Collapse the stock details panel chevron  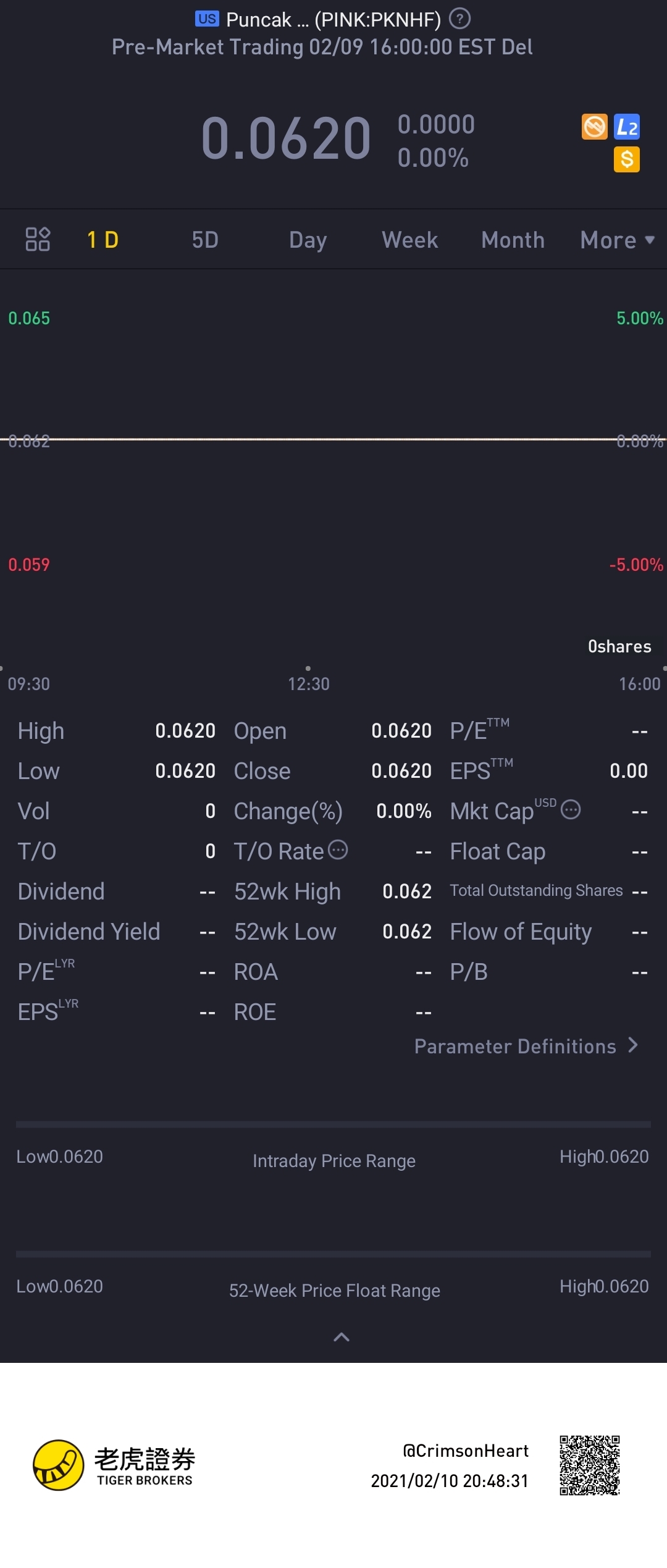[342, 1338]
